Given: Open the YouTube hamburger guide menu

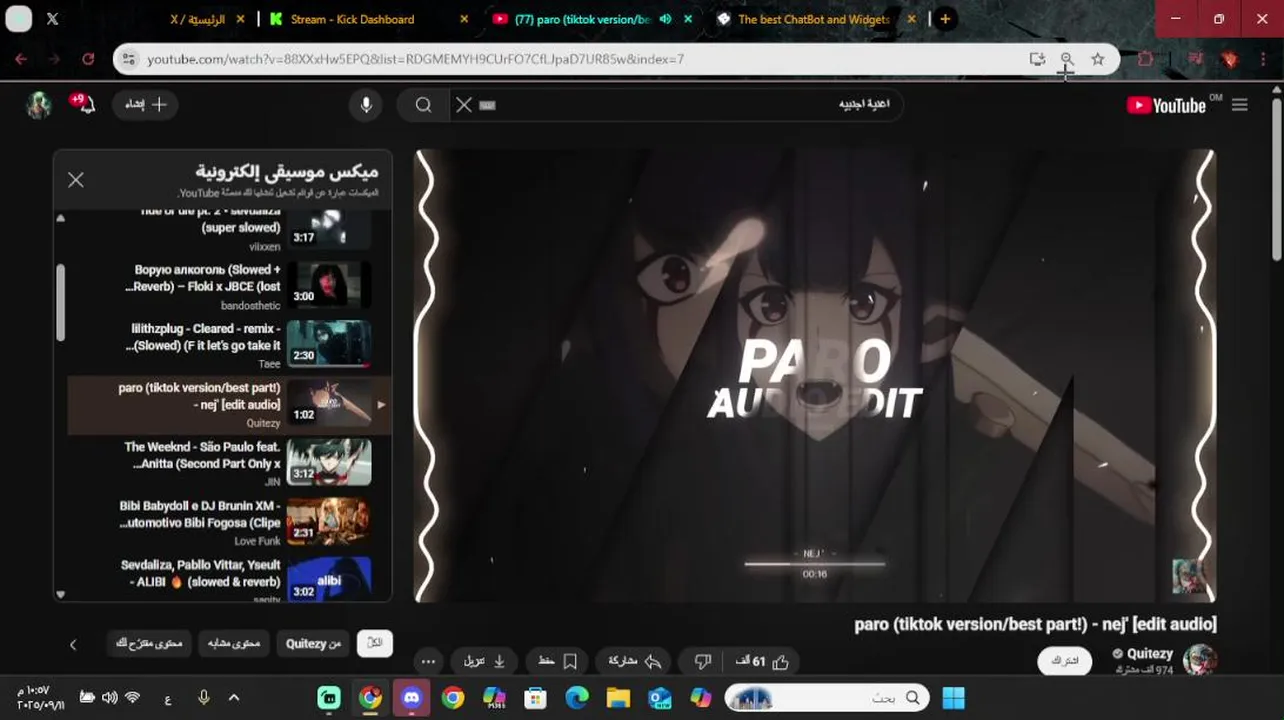Looking at the screenshot, I should click(1239, 105).
